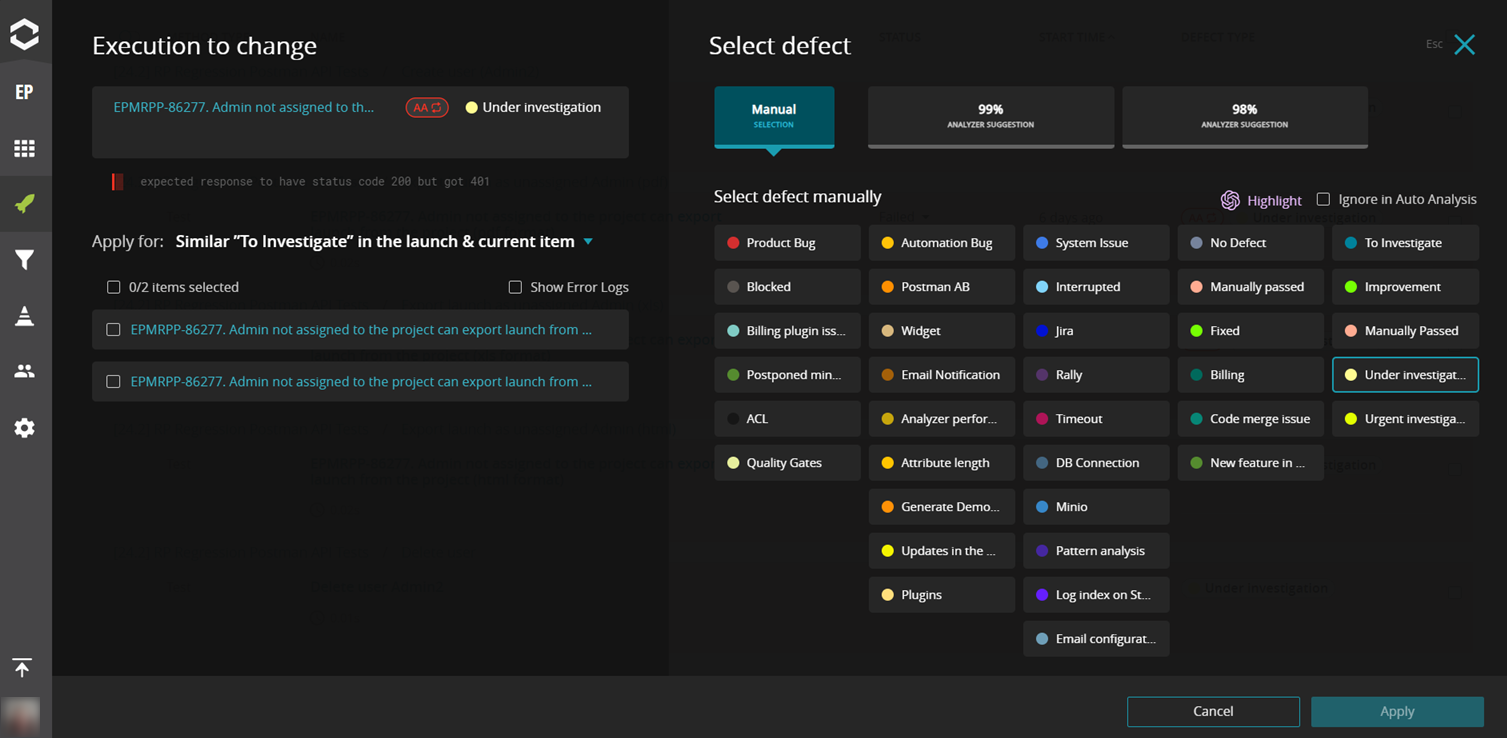Image resolution: width=1507 pixels, height=738 pixels.
Task: Pick Manually passed next to Interrupted
Action: point(1251,287)
